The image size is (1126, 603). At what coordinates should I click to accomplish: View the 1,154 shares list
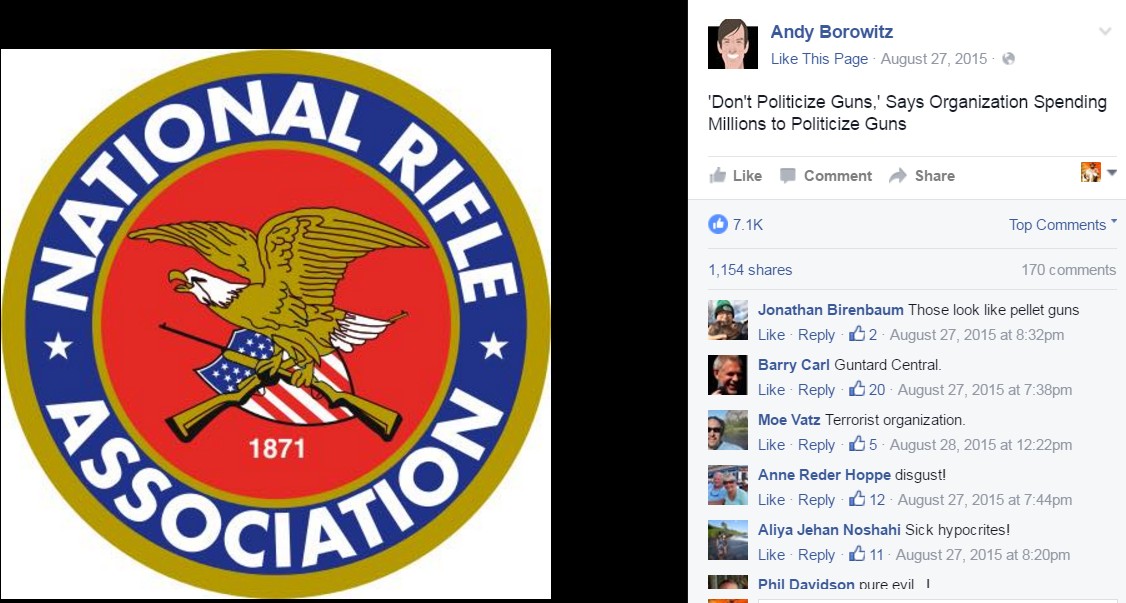(x=750, y=270)
